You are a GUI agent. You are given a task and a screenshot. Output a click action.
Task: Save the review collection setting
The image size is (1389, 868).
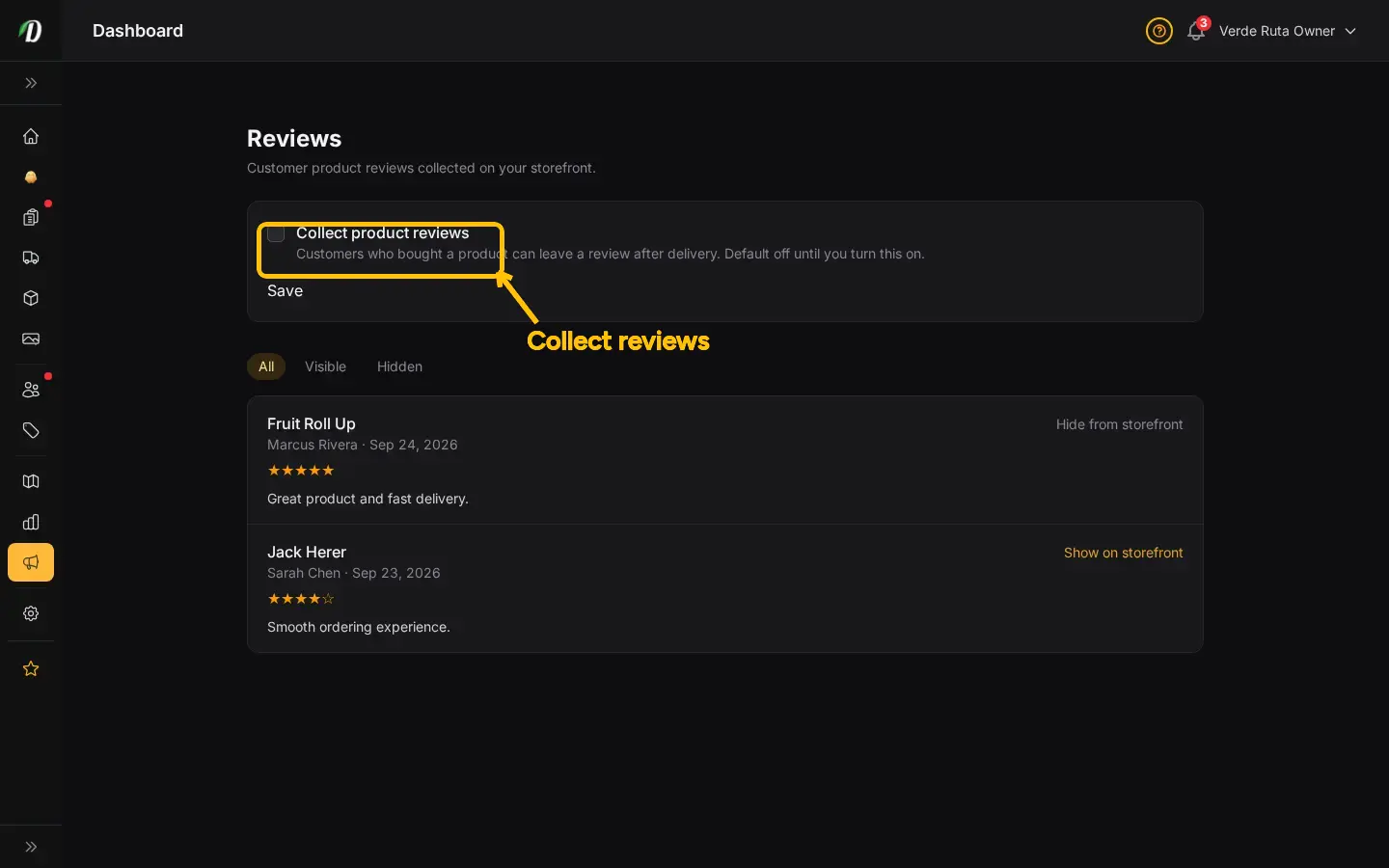point(285,291)
